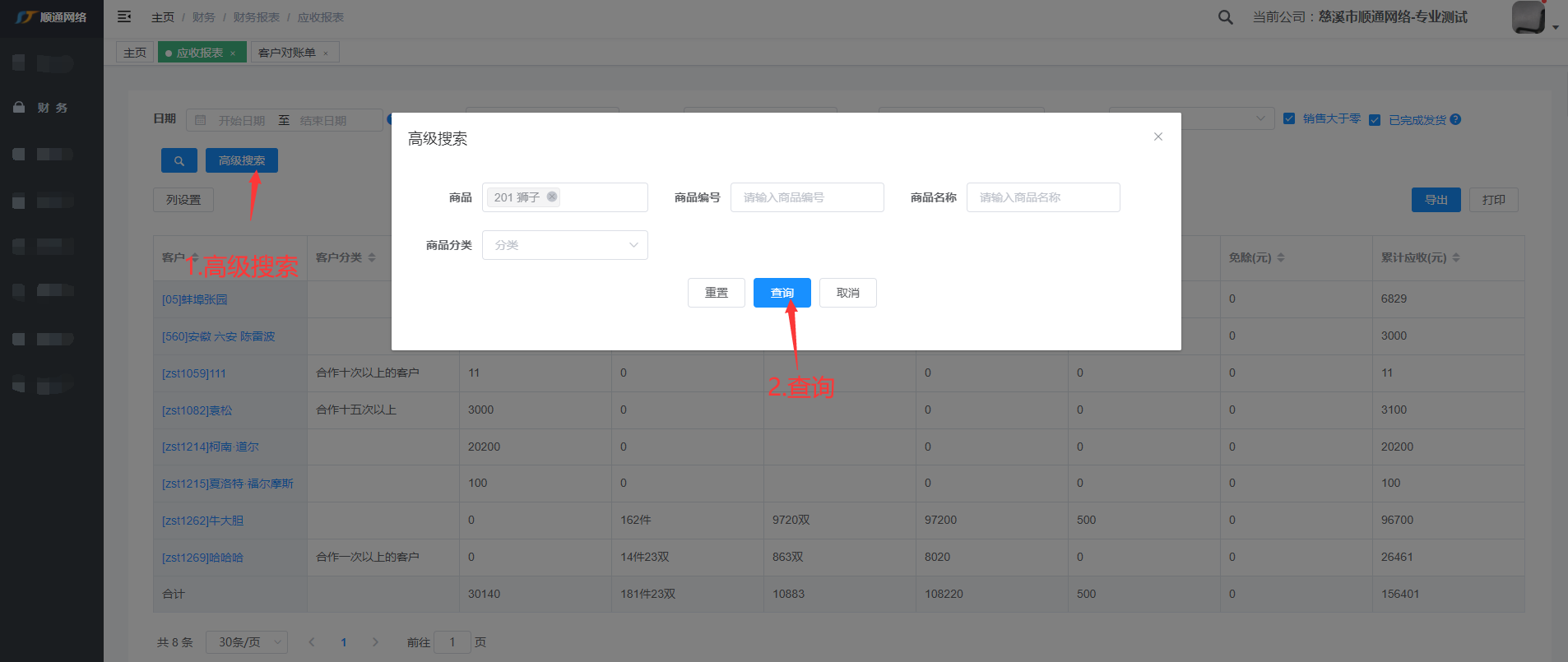This screenshot has height=662, width=1568.
Task: Toggle the 销售大于零 checkbox
Action: (1289, 119)
